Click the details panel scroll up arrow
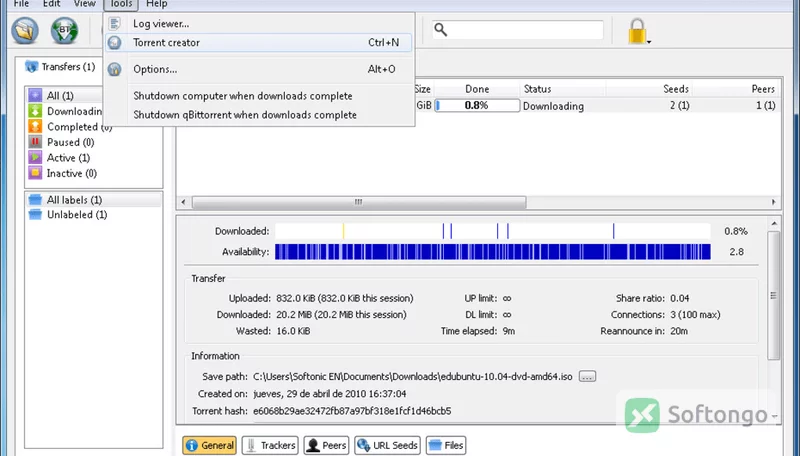Image resolution: width=800 pixels, height=456 pixels. (773, 224)
